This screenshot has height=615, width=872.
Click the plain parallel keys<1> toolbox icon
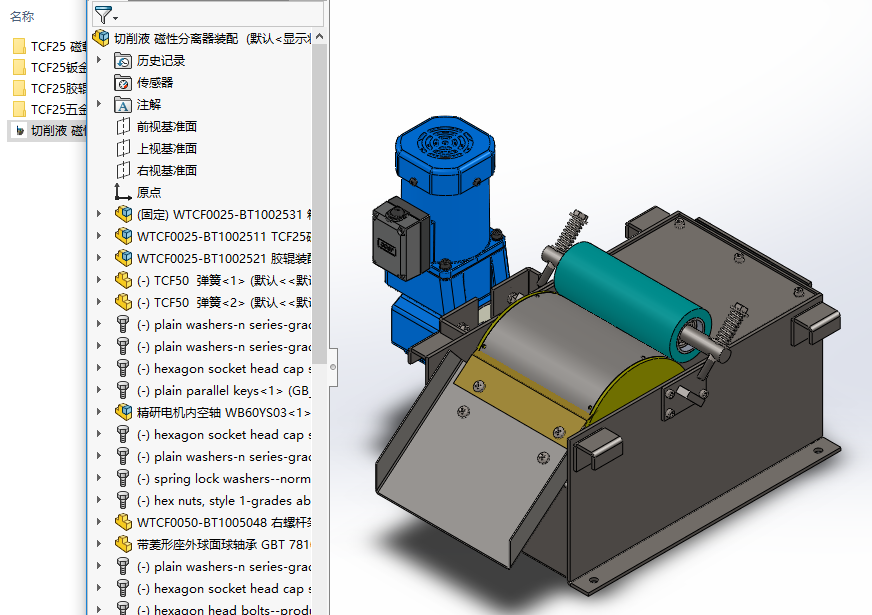[x=123, y=390]
